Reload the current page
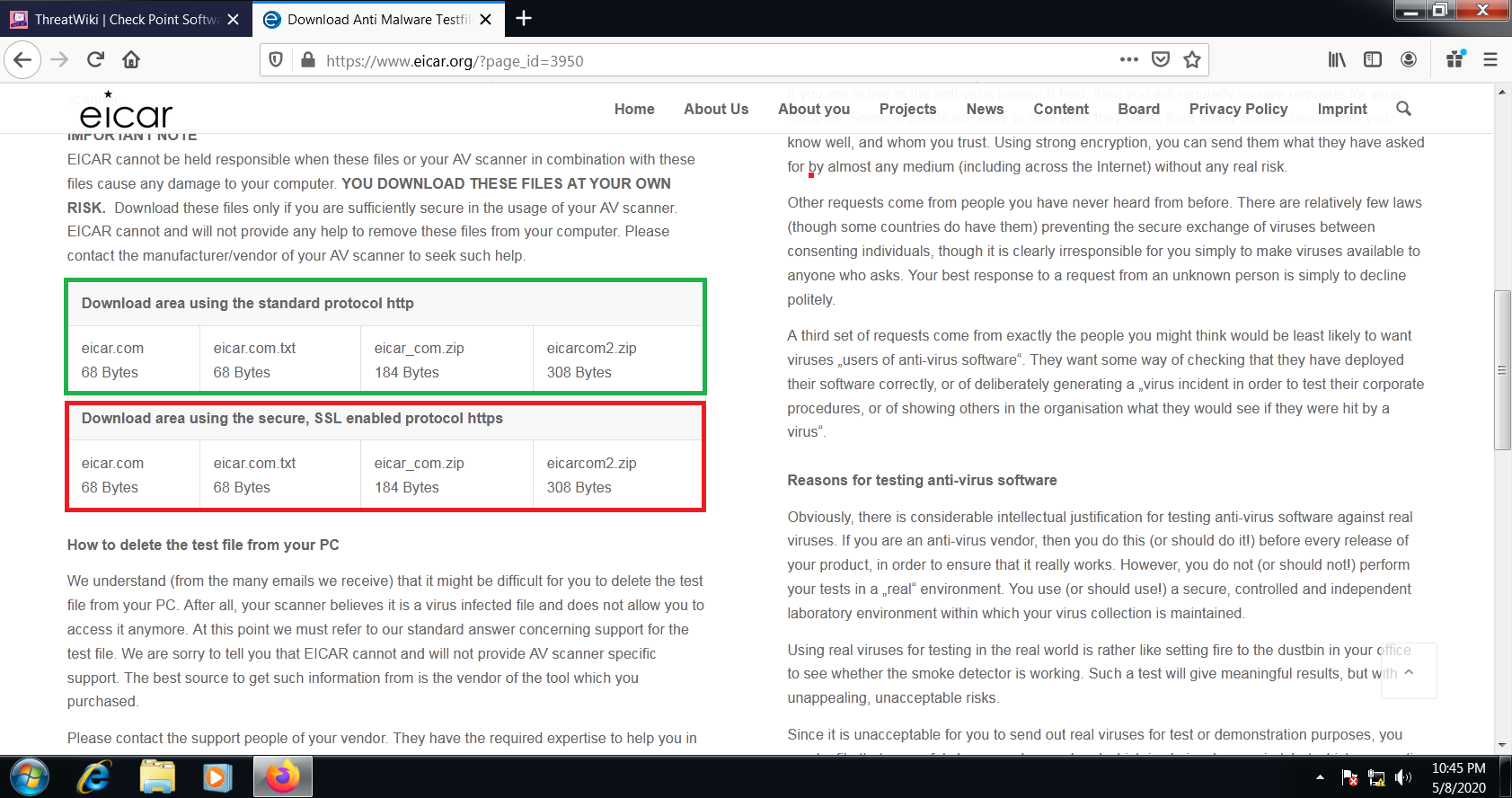 coord(95,60)
